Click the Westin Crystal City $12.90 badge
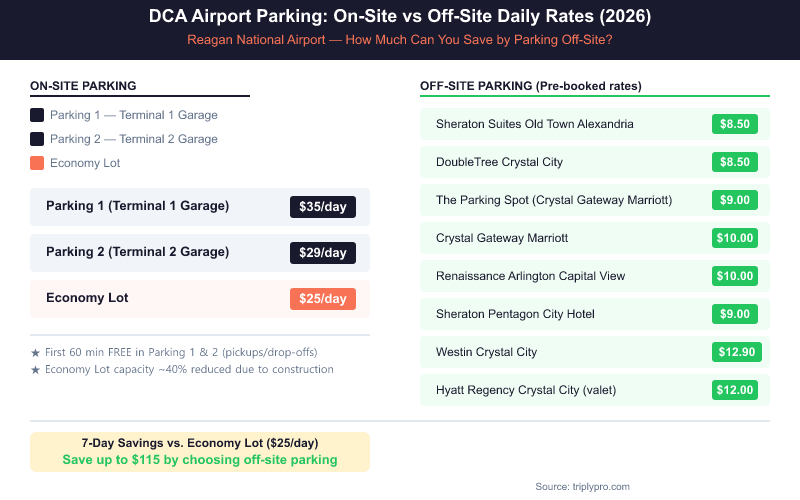 pos(735,352)
